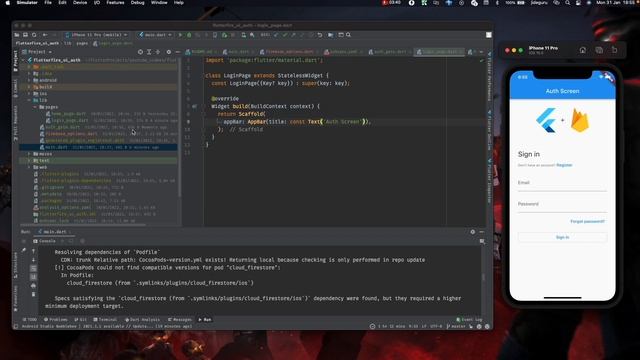Viewport: 640px width, 360px height.
Task: Click the Sign in button in simulator
Action: [x=562, y=237]
